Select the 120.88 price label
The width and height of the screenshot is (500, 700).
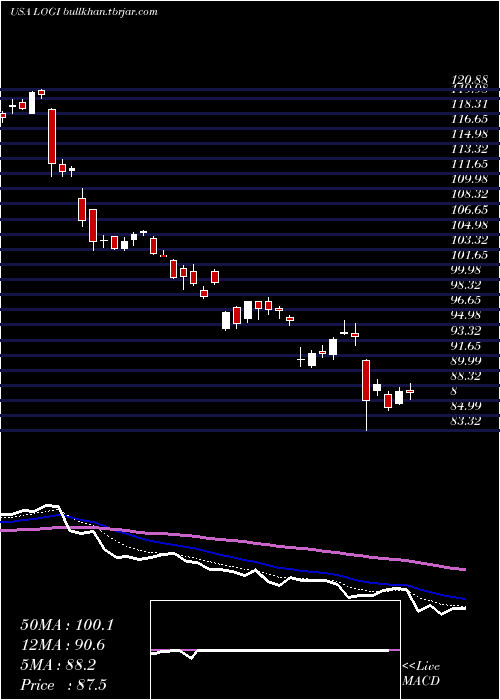point(470,81)
